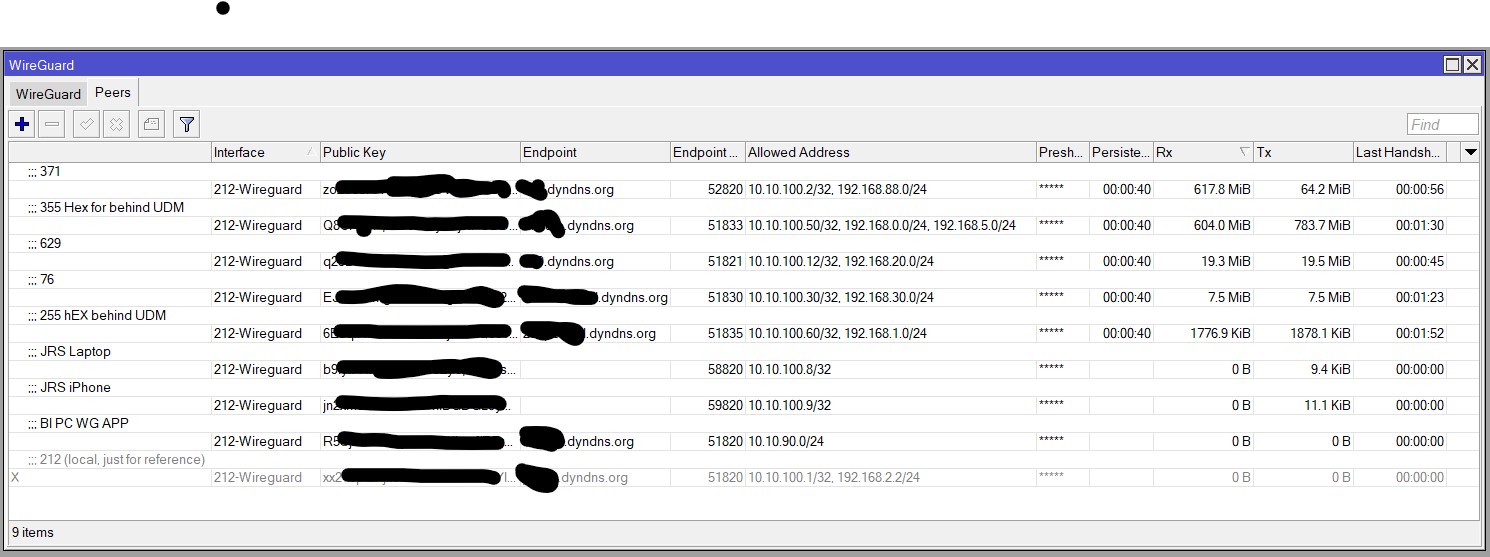This screenshot has width=1490, height=557.
Task: Maximize the WireGuard window
Action: 1452,65
